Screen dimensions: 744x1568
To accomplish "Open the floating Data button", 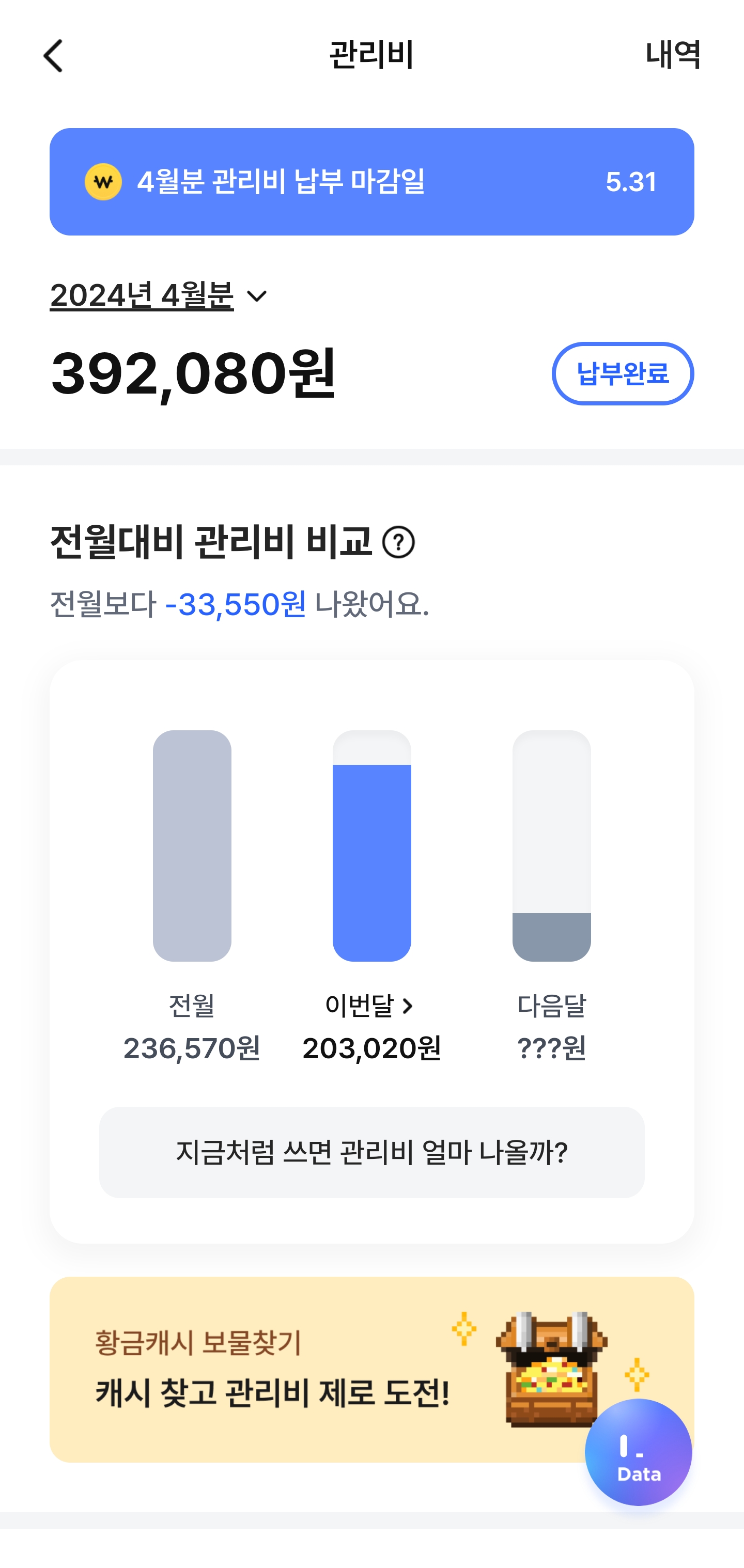I will (638, 1452).
